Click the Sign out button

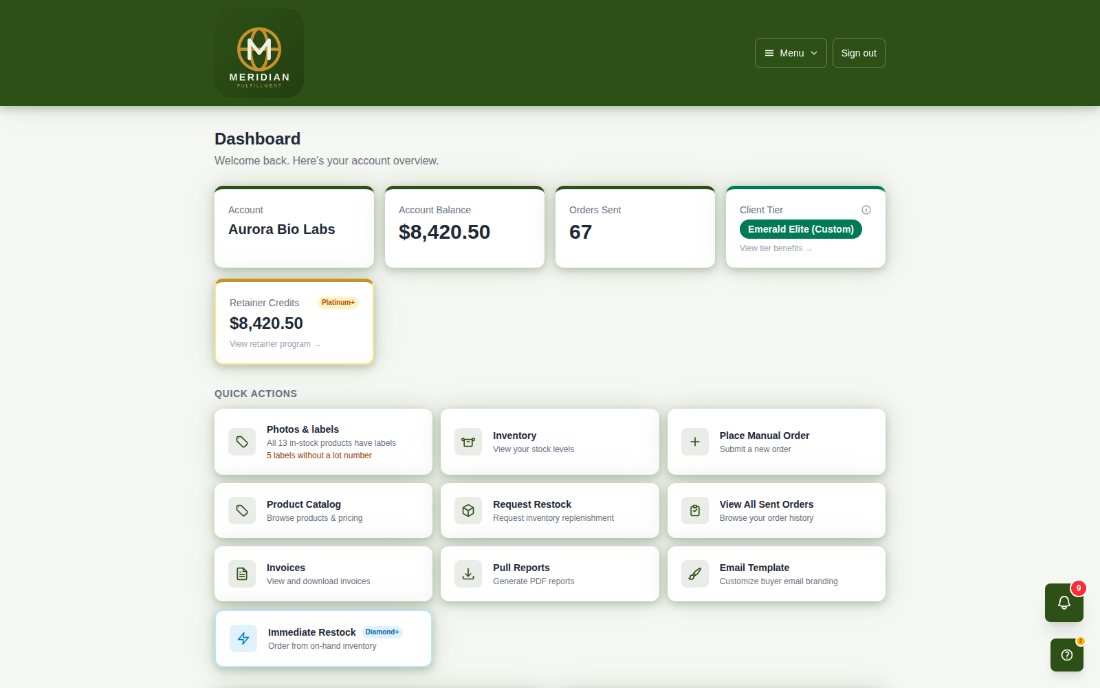click(x=859, y=53)
